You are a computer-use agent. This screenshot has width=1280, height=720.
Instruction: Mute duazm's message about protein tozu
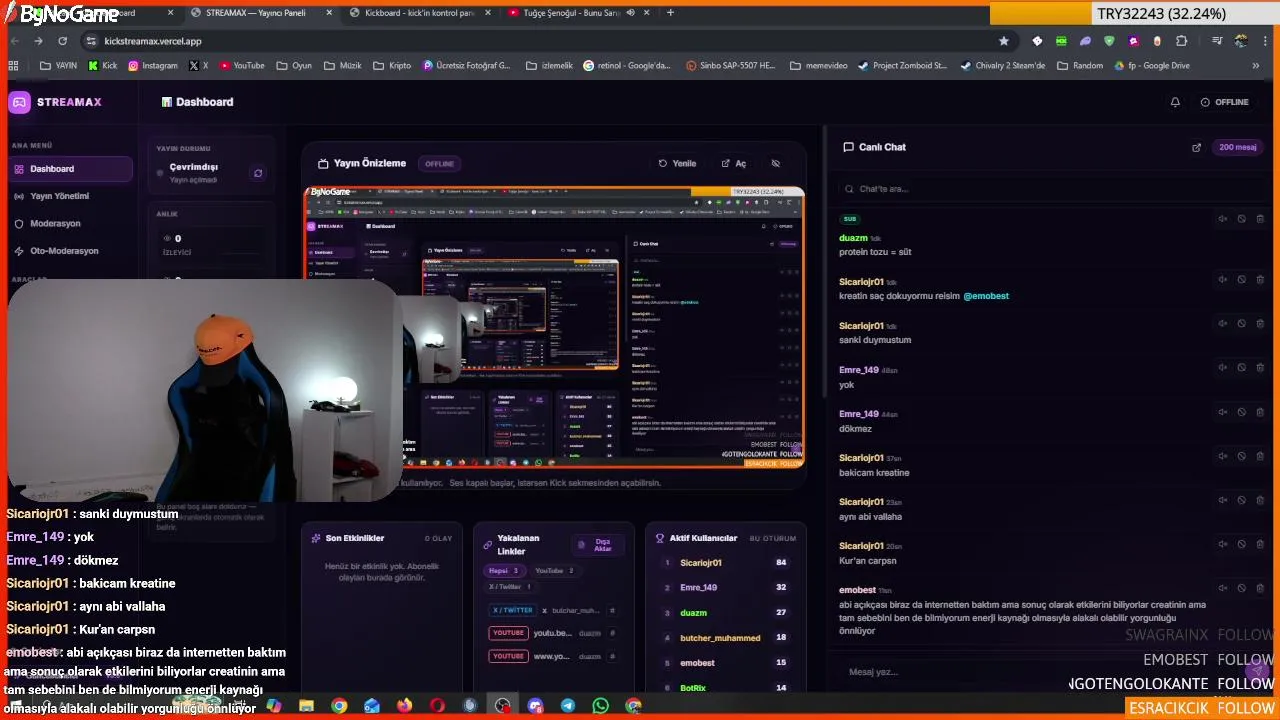tap(1222, 219)
